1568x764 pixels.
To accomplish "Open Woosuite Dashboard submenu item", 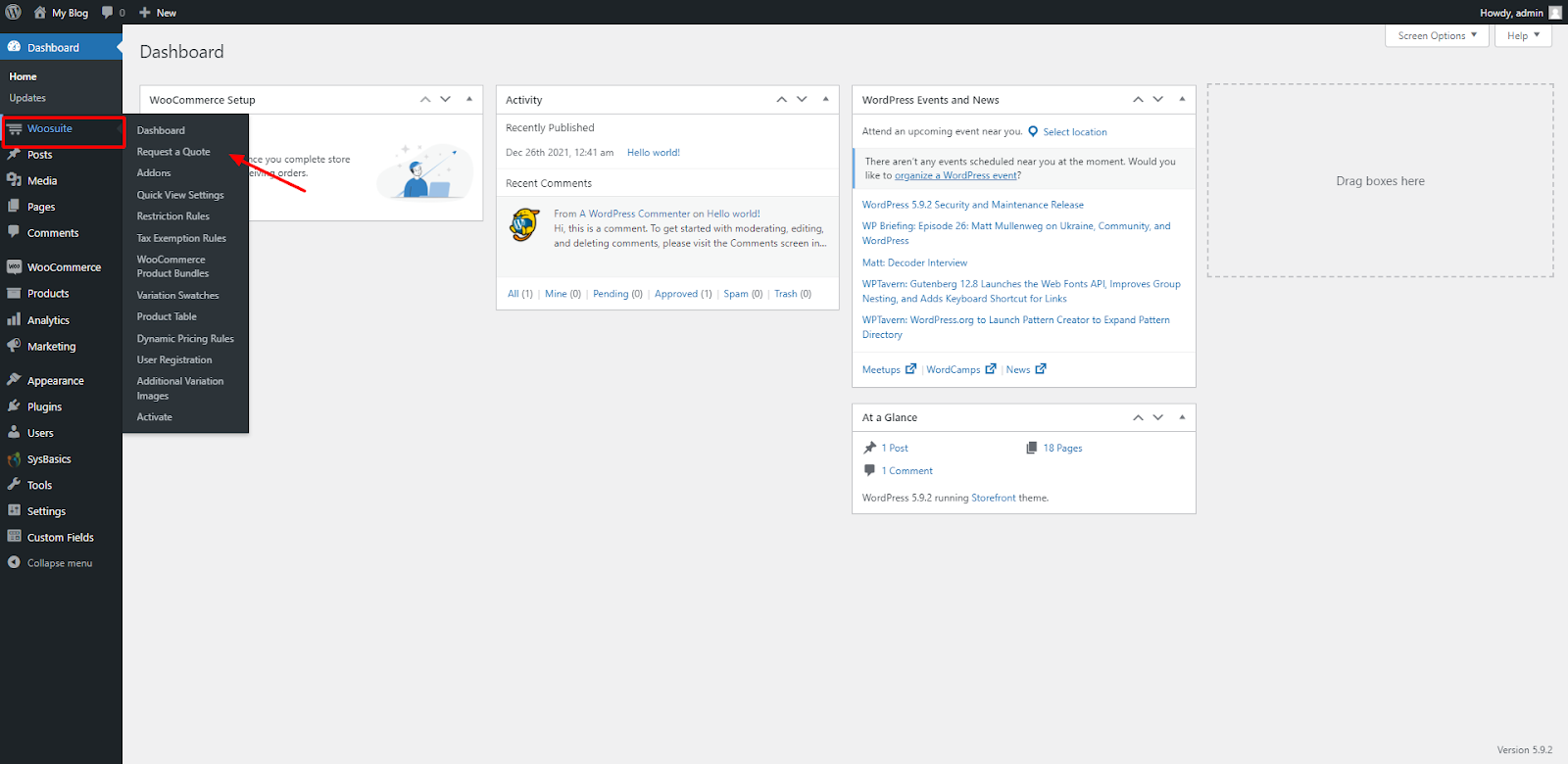I will pyautogui.click(x=161, y=130).
